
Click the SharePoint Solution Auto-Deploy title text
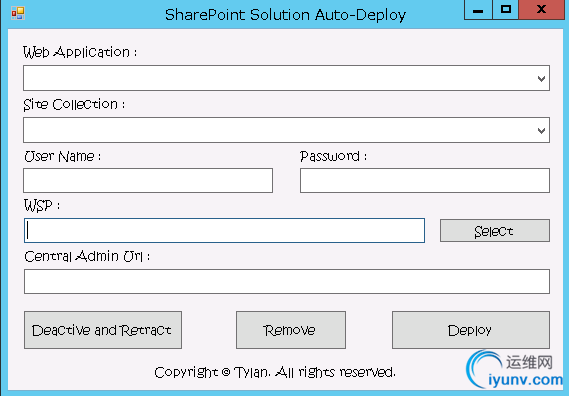pyautogui.click(x=285, y=15)
